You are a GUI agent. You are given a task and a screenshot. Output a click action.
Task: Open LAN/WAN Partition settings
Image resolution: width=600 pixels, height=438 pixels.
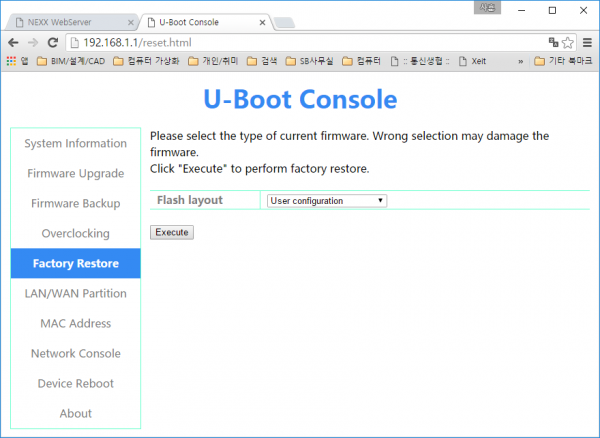tap(75, 293)
